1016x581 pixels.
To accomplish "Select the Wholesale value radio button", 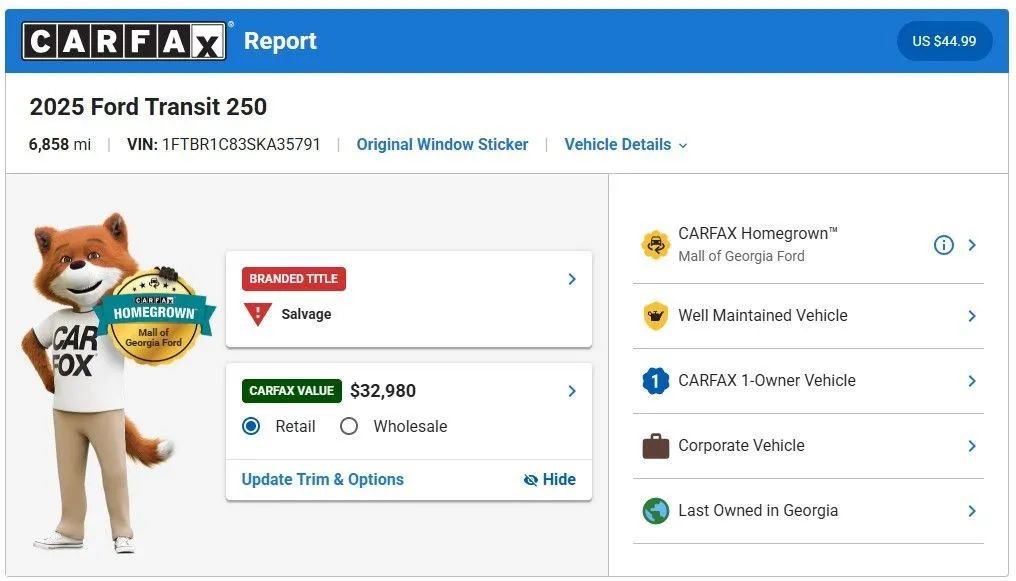I will 349,426.
